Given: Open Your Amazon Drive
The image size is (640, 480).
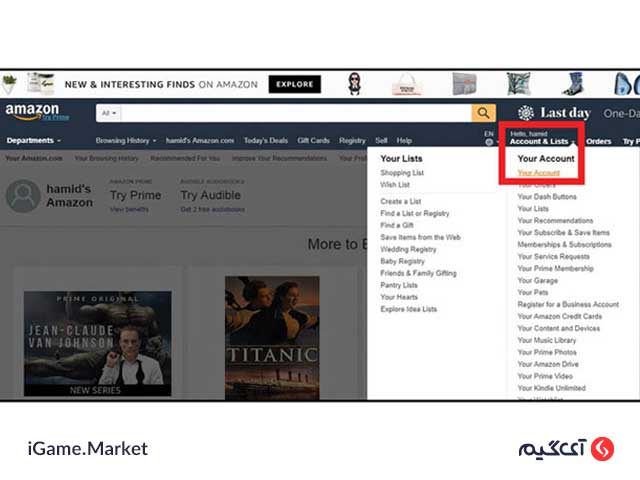Looking at the screenshot, I should pyautogui.click(x=548, y=364).
